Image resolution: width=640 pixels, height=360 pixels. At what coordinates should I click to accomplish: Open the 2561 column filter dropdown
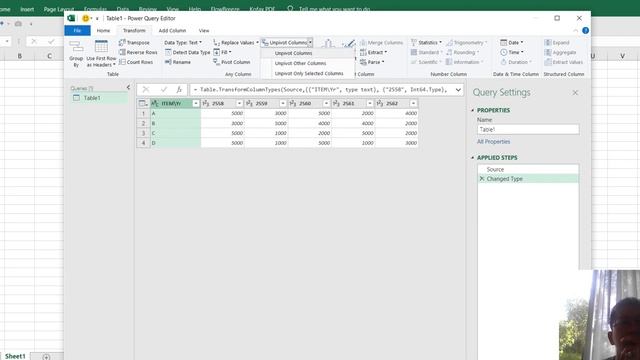pos(370,103)
